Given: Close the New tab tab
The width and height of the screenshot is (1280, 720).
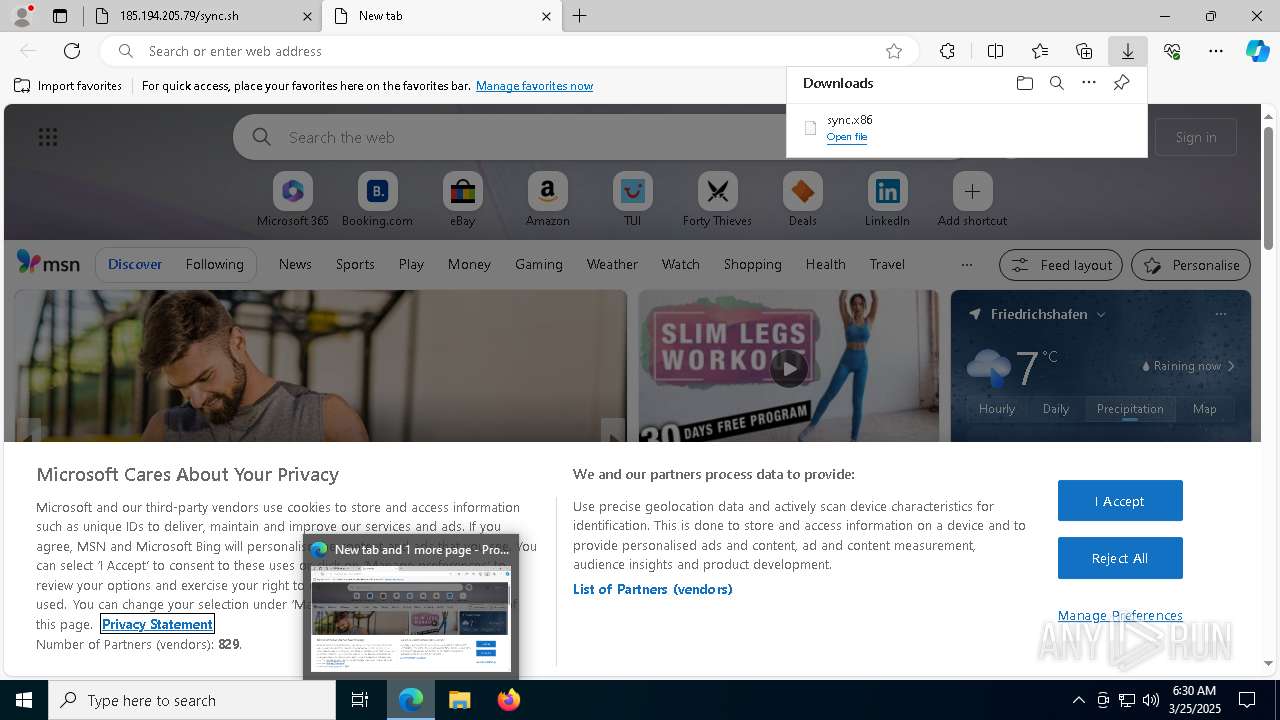Looking at the screenshot, I should click(546, 16).
